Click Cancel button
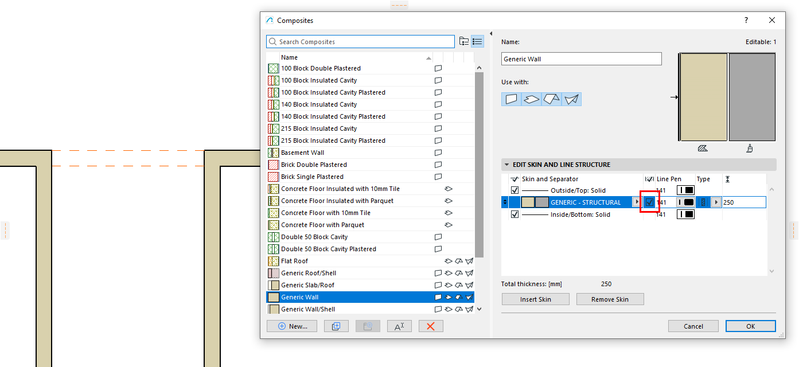799x367 pixels. [693, 326]
